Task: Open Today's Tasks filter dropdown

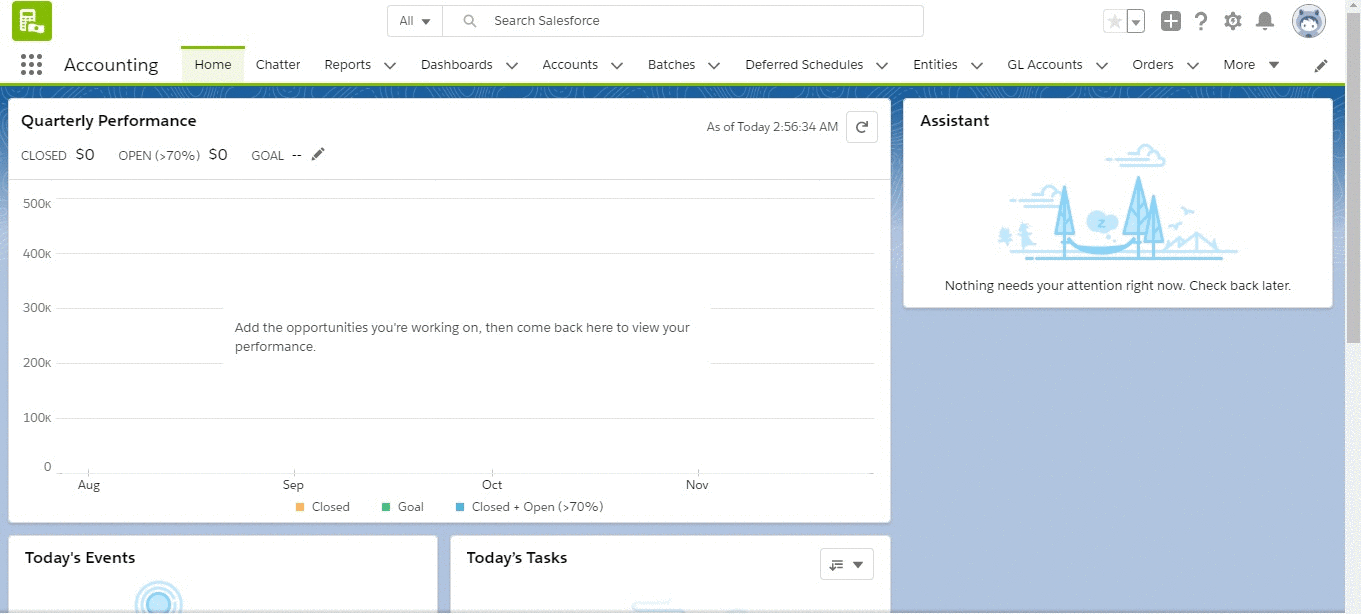Action: (846, 564)
